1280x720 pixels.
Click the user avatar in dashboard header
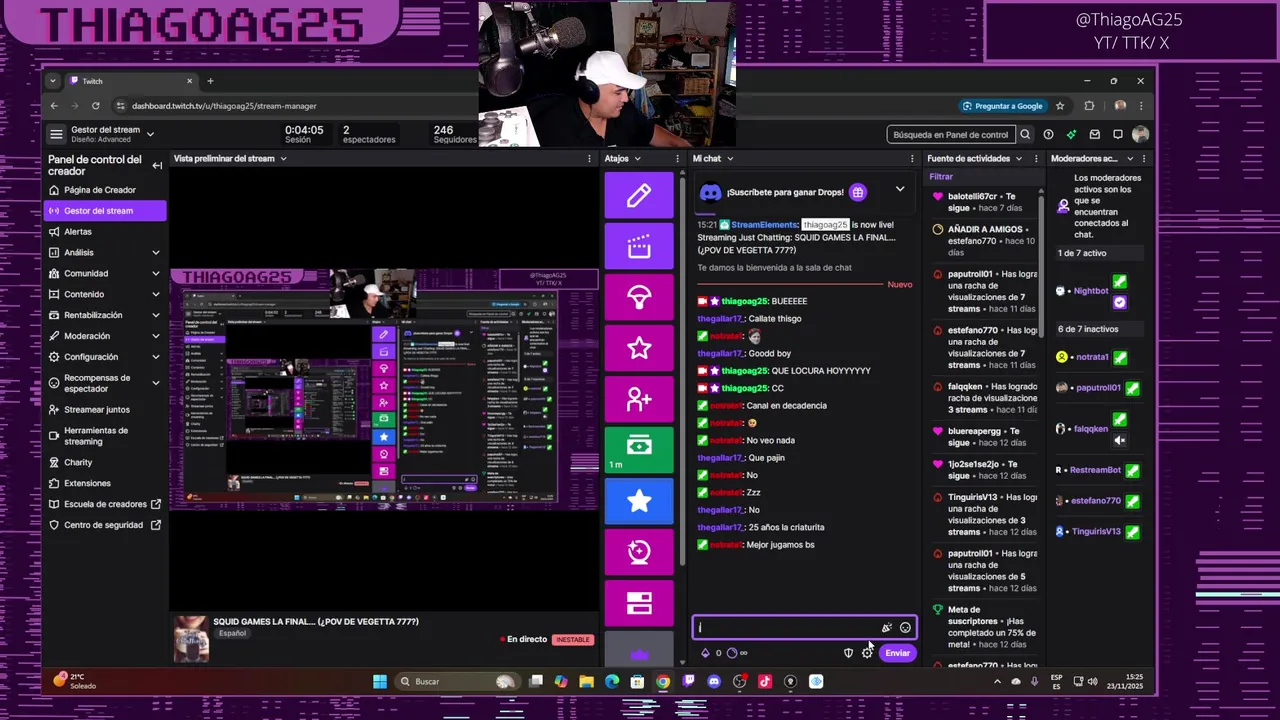click(x=1140, y=134)
